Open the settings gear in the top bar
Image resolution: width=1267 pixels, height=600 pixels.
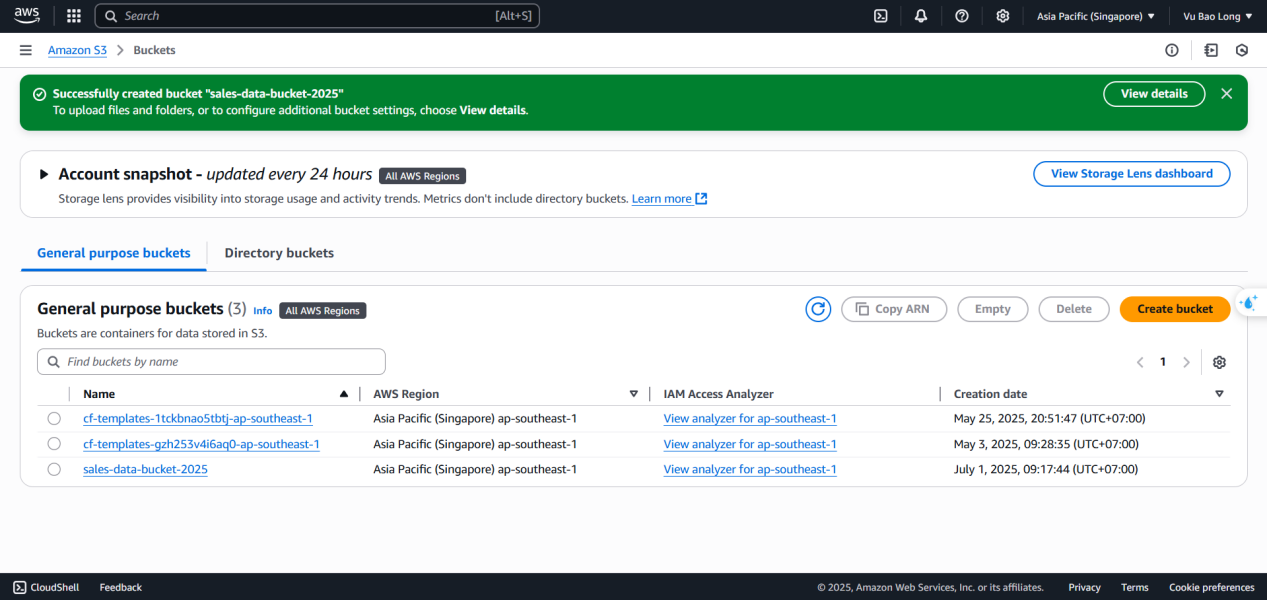click(1003, 16)
